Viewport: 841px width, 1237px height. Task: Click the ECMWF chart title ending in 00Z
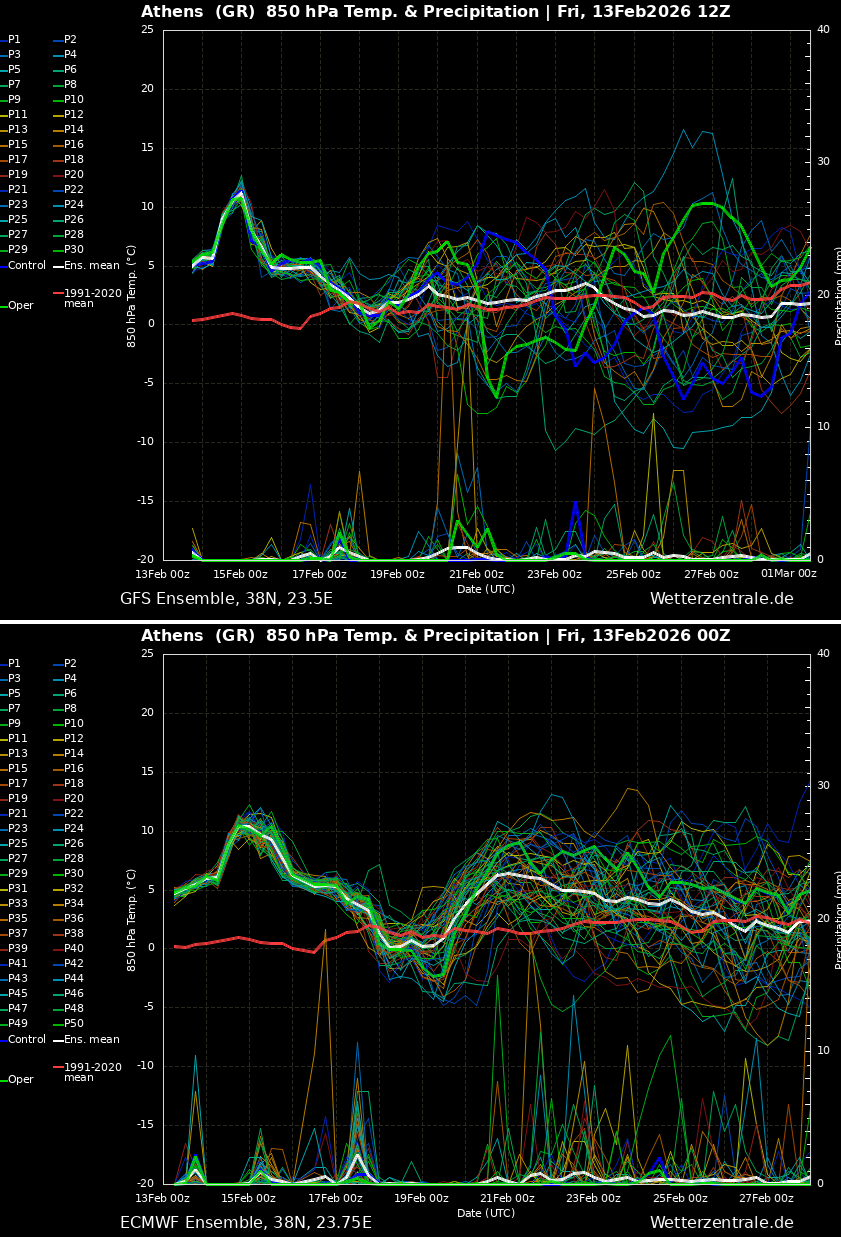[435, 636]
